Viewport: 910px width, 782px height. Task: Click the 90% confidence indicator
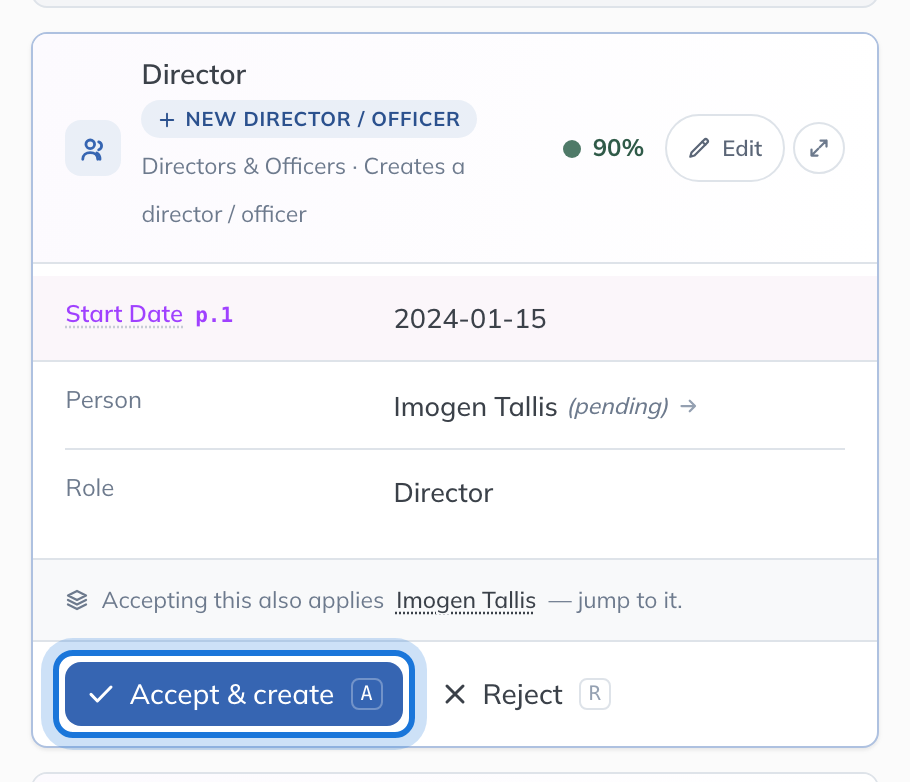pyautogui.click(x=604, y=148)
